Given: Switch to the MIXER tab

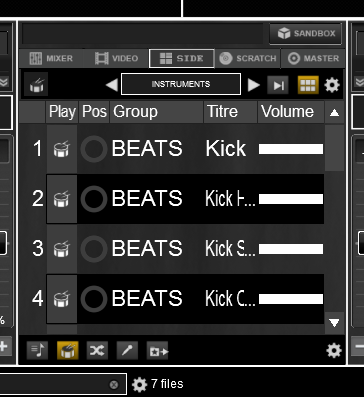Looking at the screenshot, I should coord(51,58).
